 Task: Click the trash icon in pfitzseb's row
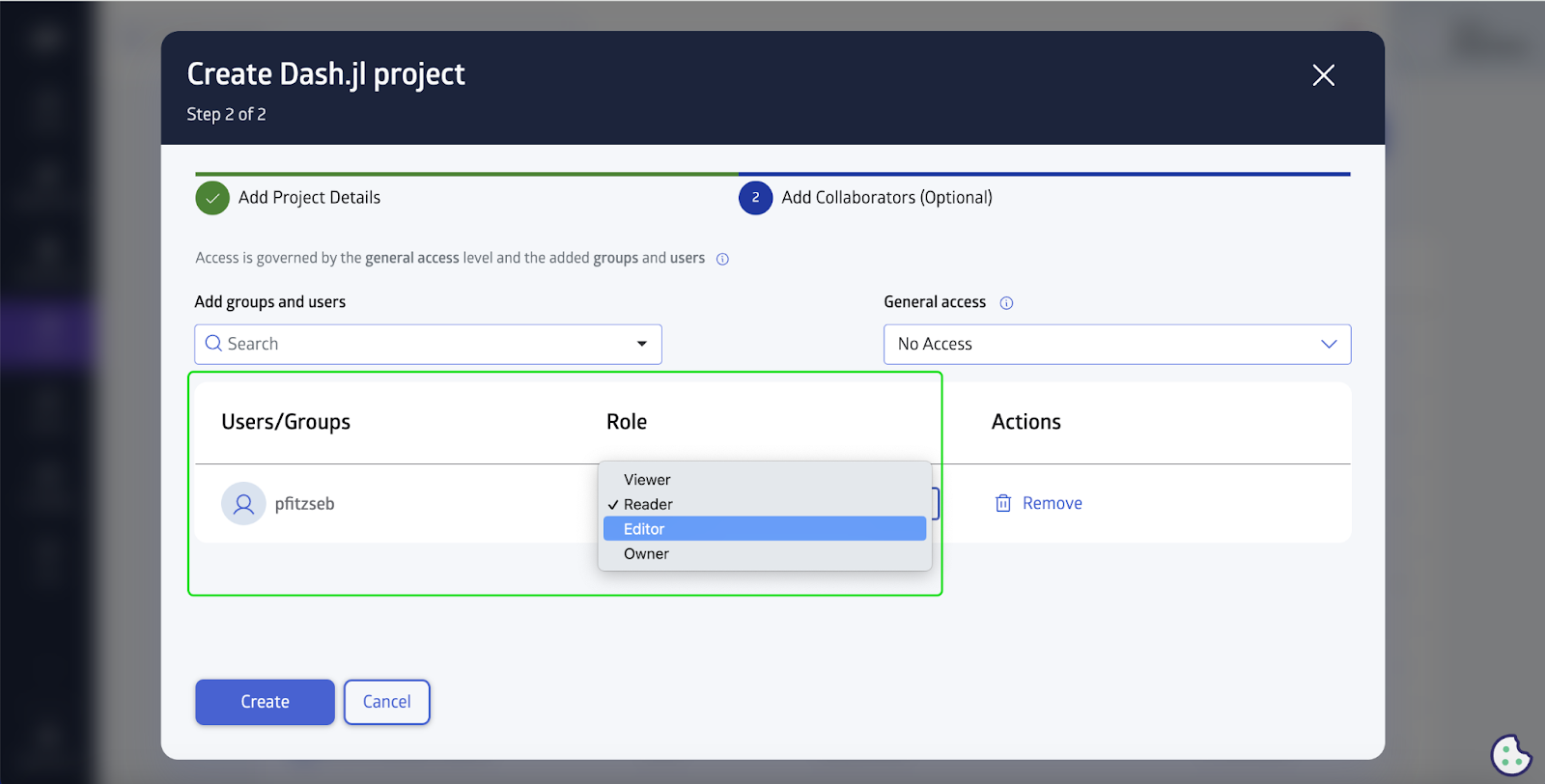pos(1003,503)
